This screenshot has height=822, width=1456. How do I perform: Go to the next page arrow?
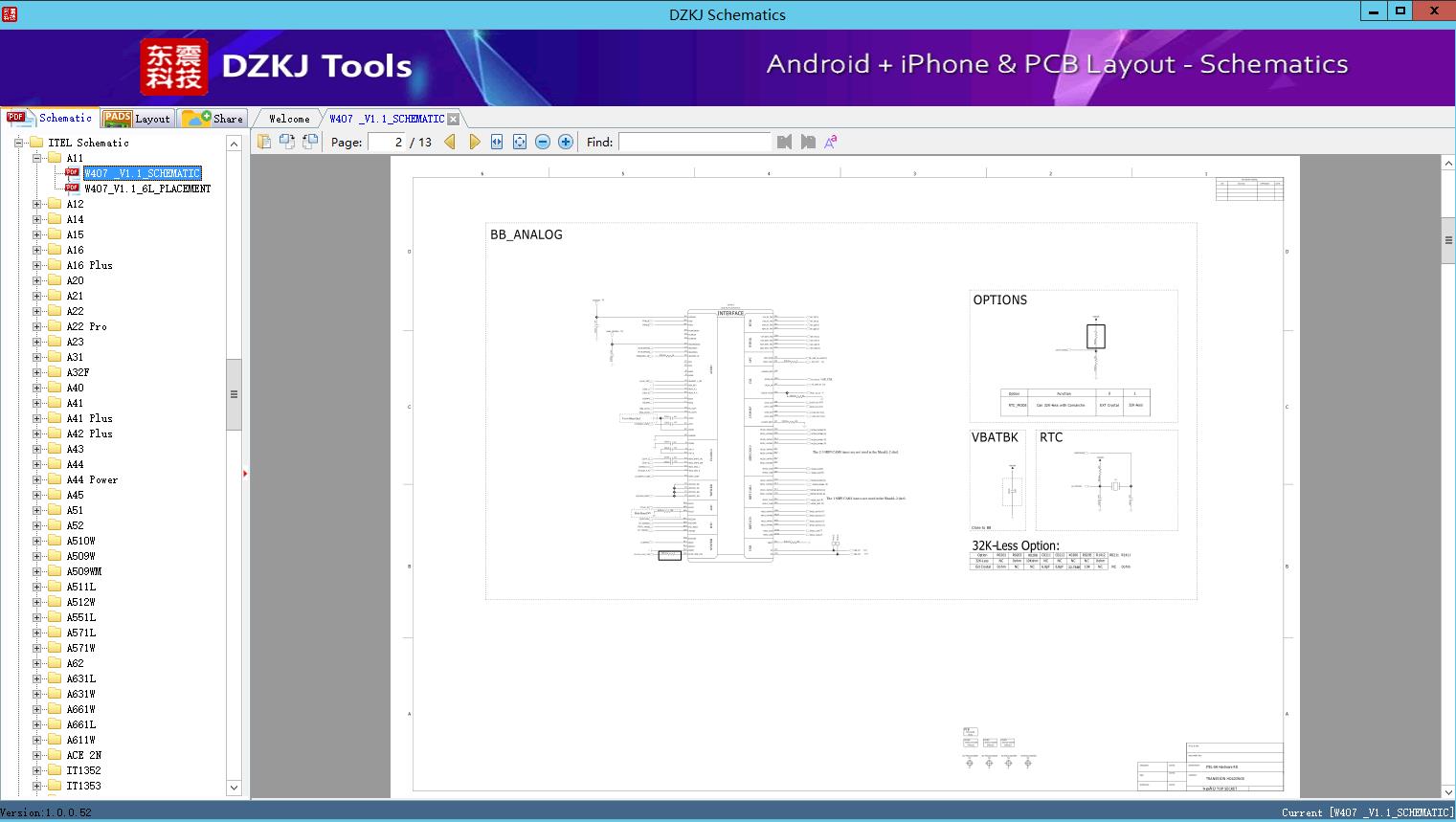tap(474, 142)
